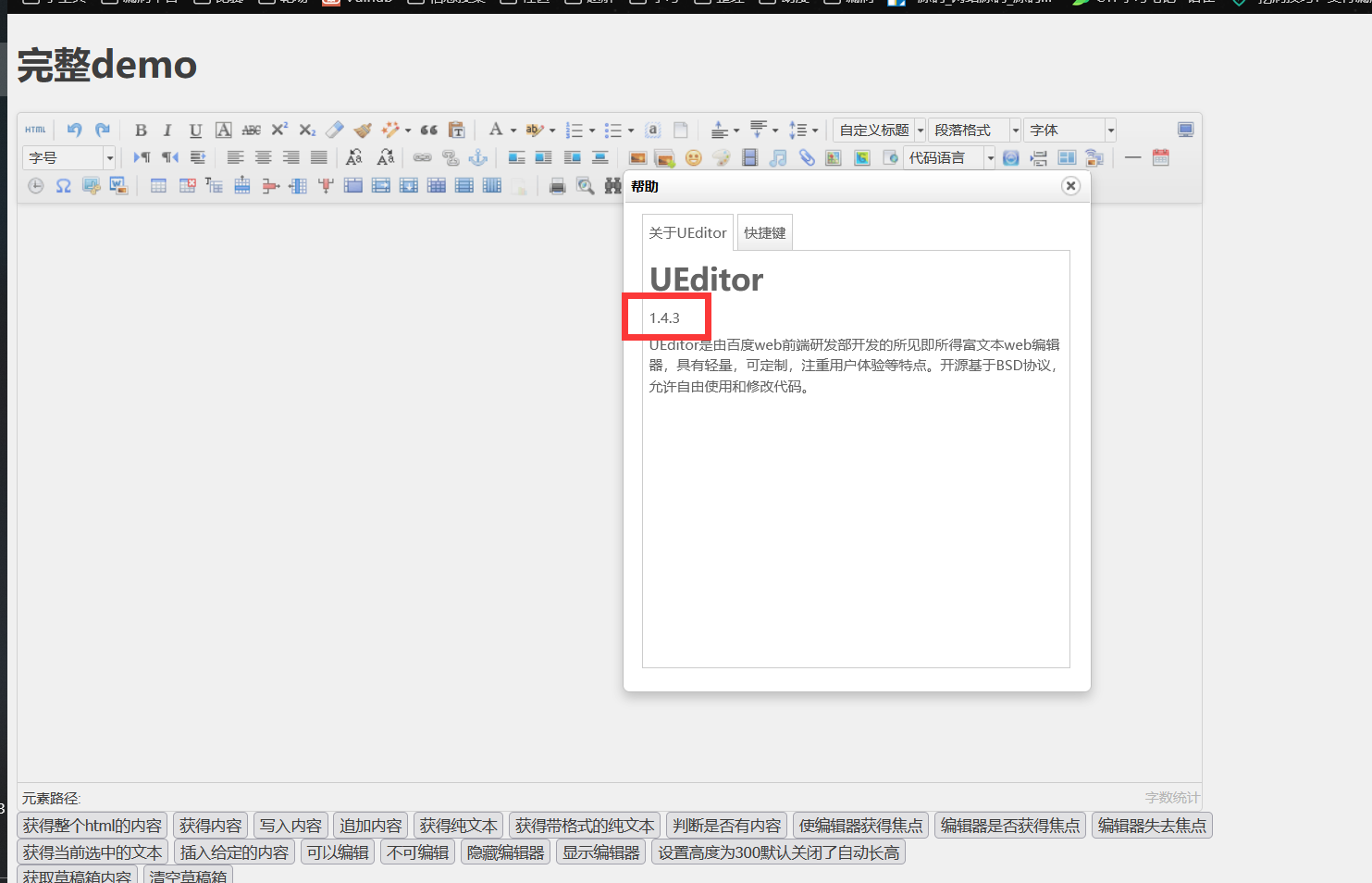Click the paste as plain text icon

[x=456, y=130]
